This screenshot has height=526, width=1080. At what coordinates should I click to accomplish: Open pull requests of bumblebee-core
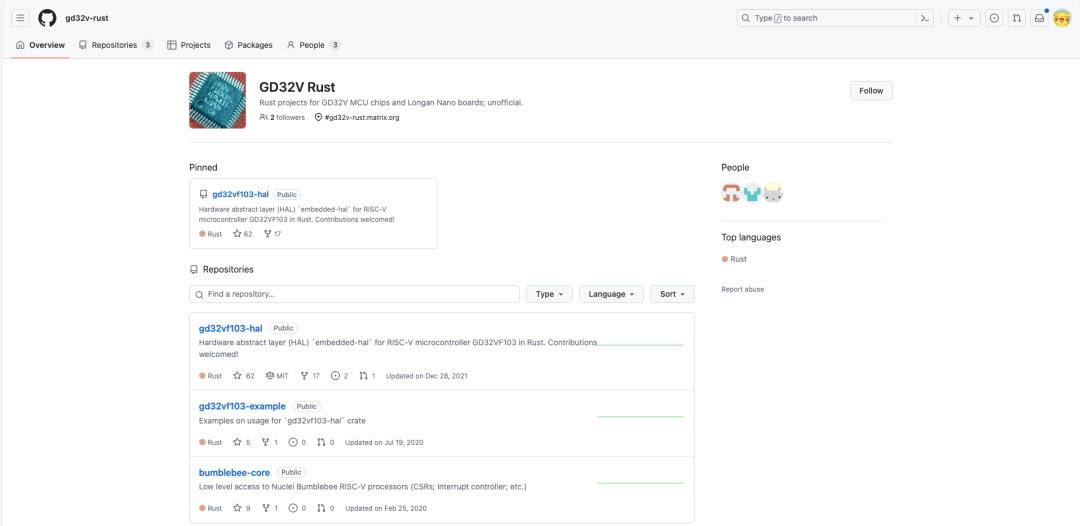pyautogui.click(x=325, y=508)
